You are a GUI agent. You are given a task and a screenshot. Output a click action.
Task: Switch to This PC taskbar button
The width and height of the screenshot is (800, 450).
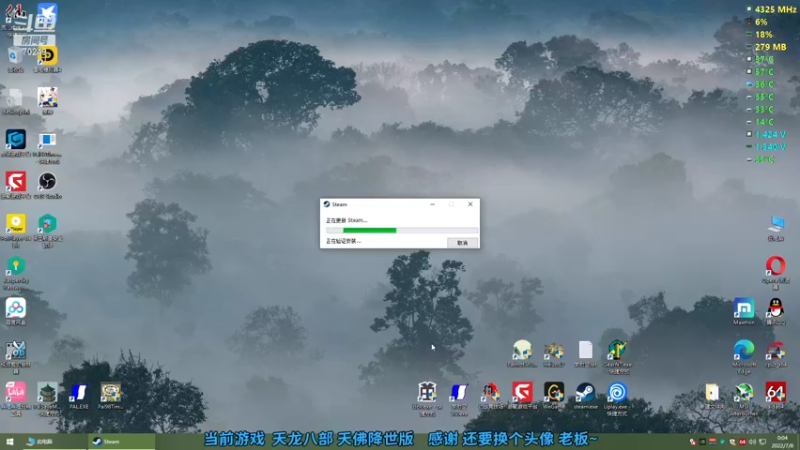point(54,441)
